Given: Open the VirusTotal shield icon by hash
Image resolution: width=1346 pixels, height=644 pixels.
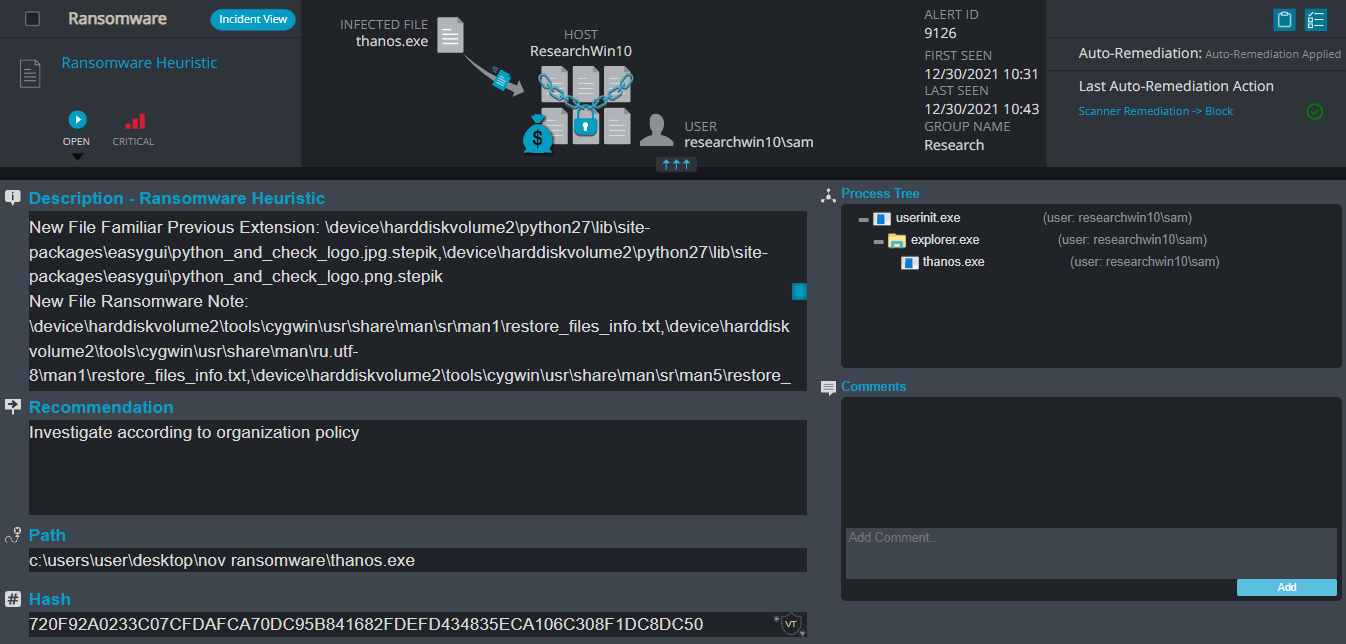Looking at the screenshot, I should click(791, 624).
